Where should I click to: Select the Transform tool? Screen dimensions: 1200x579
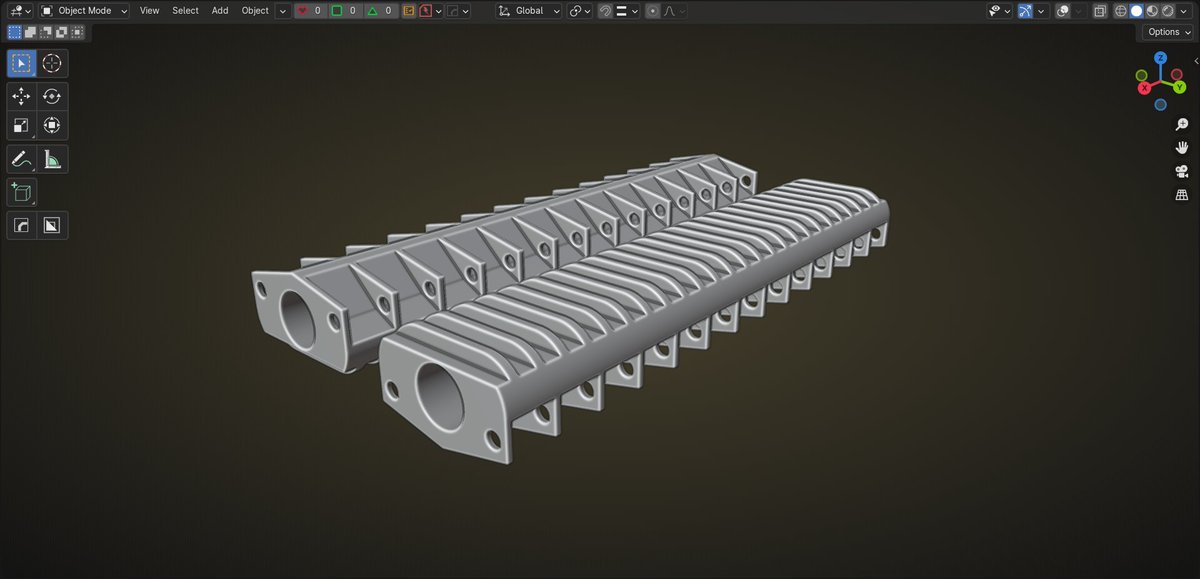(52, 125)
